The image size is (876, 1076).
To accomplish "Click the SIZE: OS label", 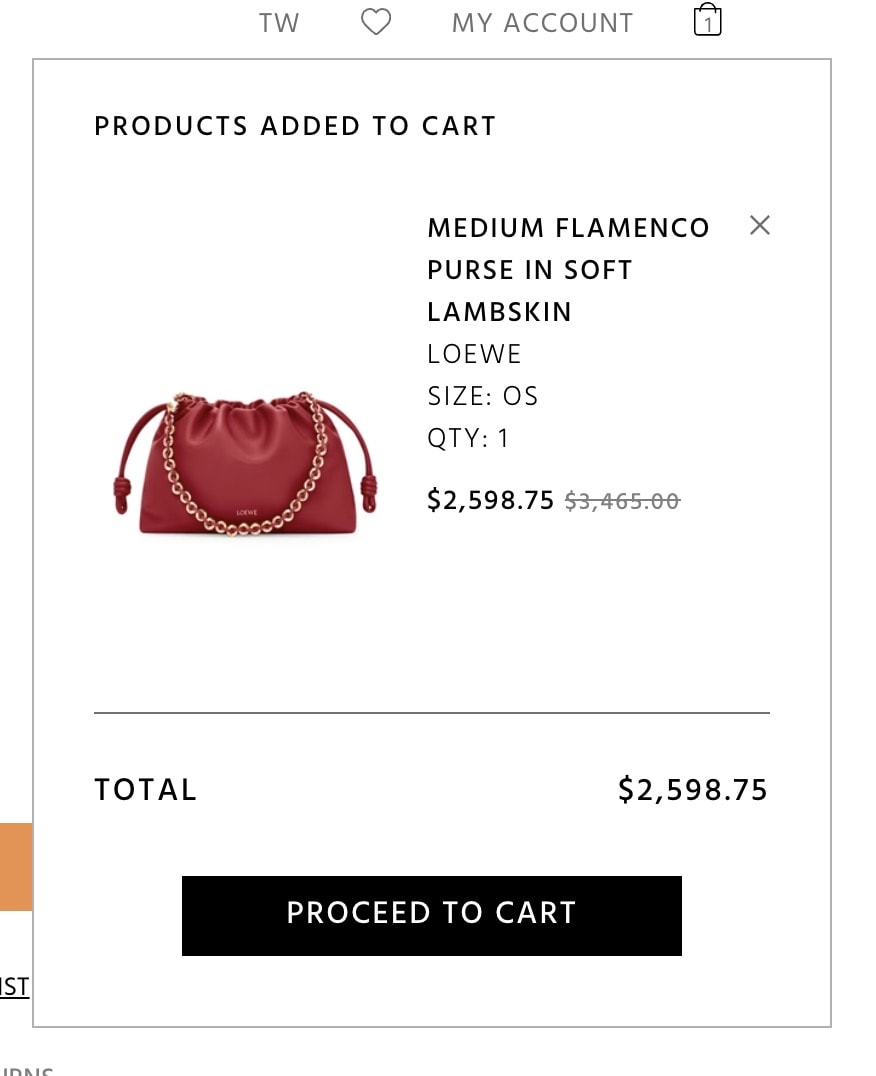I will click(483, 396).
